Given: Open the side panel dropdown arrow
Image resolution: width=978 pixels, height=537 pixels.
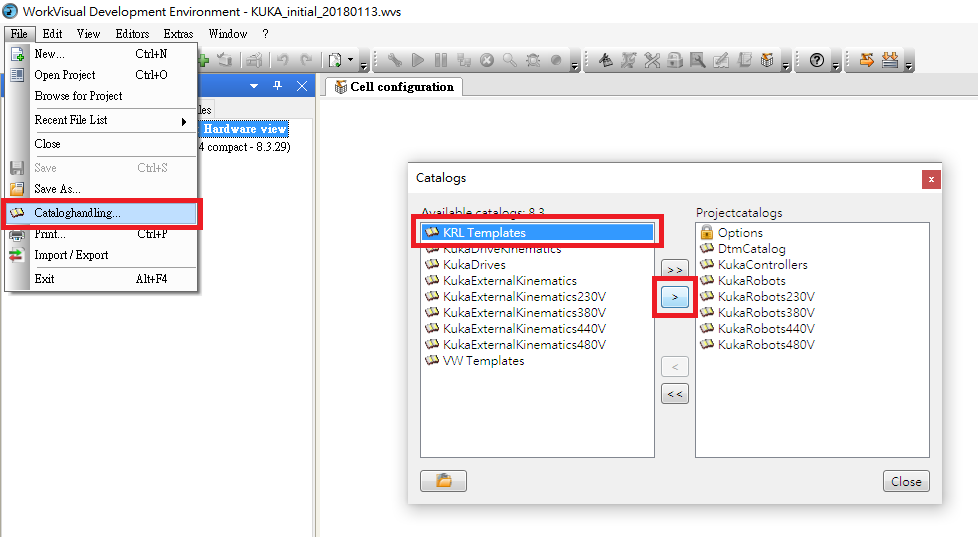Looking at the screenshot, I should point(254,86).
